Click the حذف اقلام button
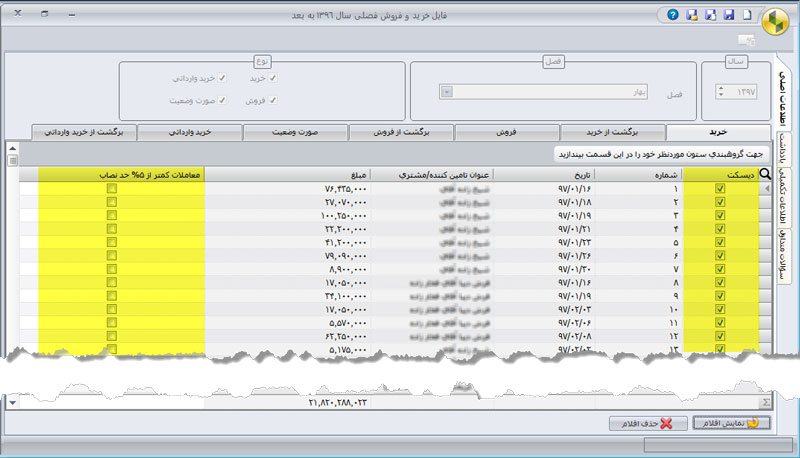Image resolution: width=800 pixels, height=458 pixels. 648,423
